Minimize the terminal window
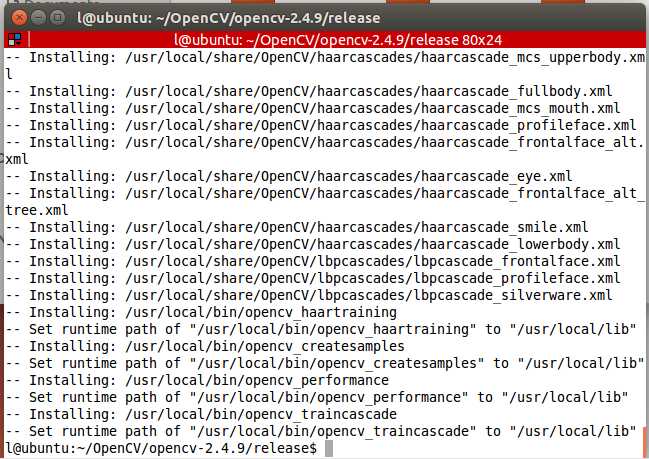The image size is (649, 459). pos(38,17)
